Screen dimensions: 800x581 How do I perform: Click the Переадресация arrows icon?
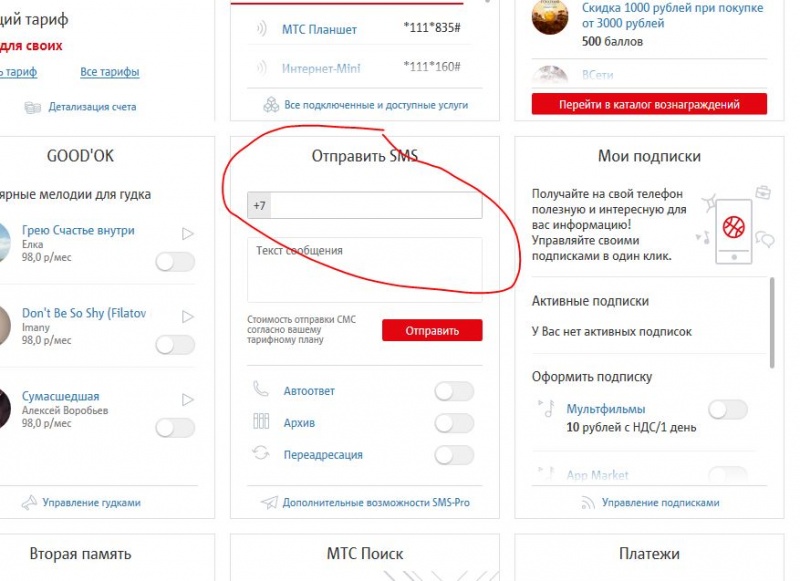[261, 453]
